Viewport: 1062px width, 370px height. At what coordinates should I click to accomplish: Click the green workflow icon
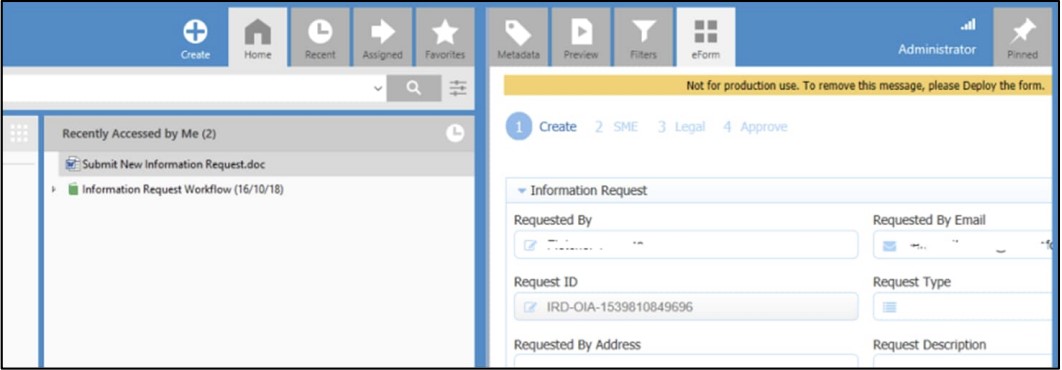point(73,190)
